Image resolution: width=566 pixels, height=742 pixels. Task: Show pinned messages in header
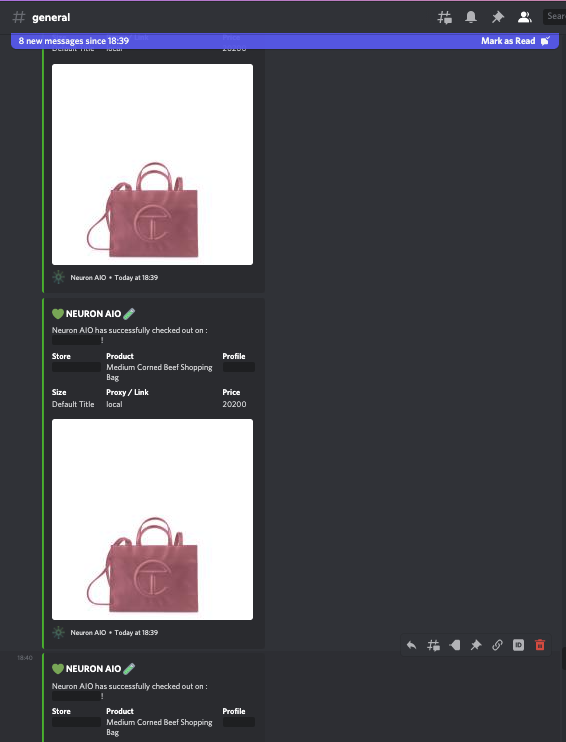click(x=497, y=18)
